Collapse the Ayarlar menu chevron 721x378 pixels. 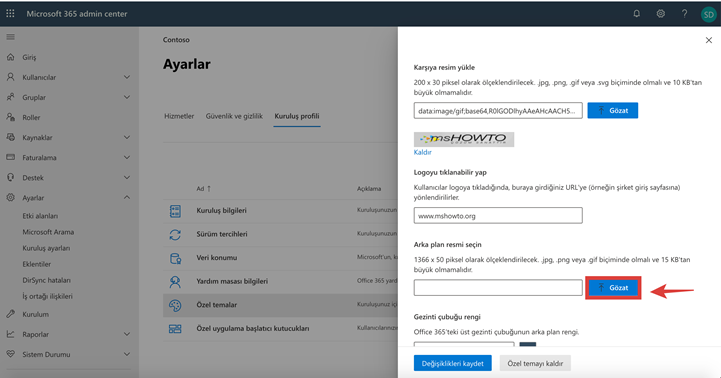click(x=127, y=197)
